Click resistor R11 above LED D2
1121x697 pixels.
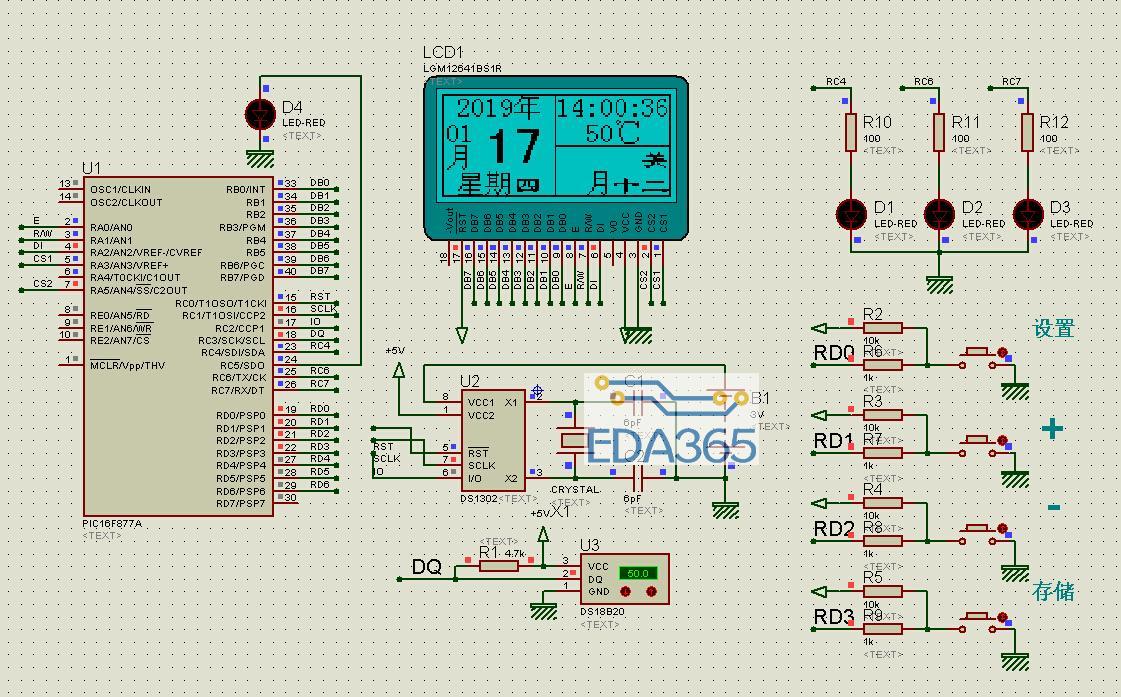(939, 132)
